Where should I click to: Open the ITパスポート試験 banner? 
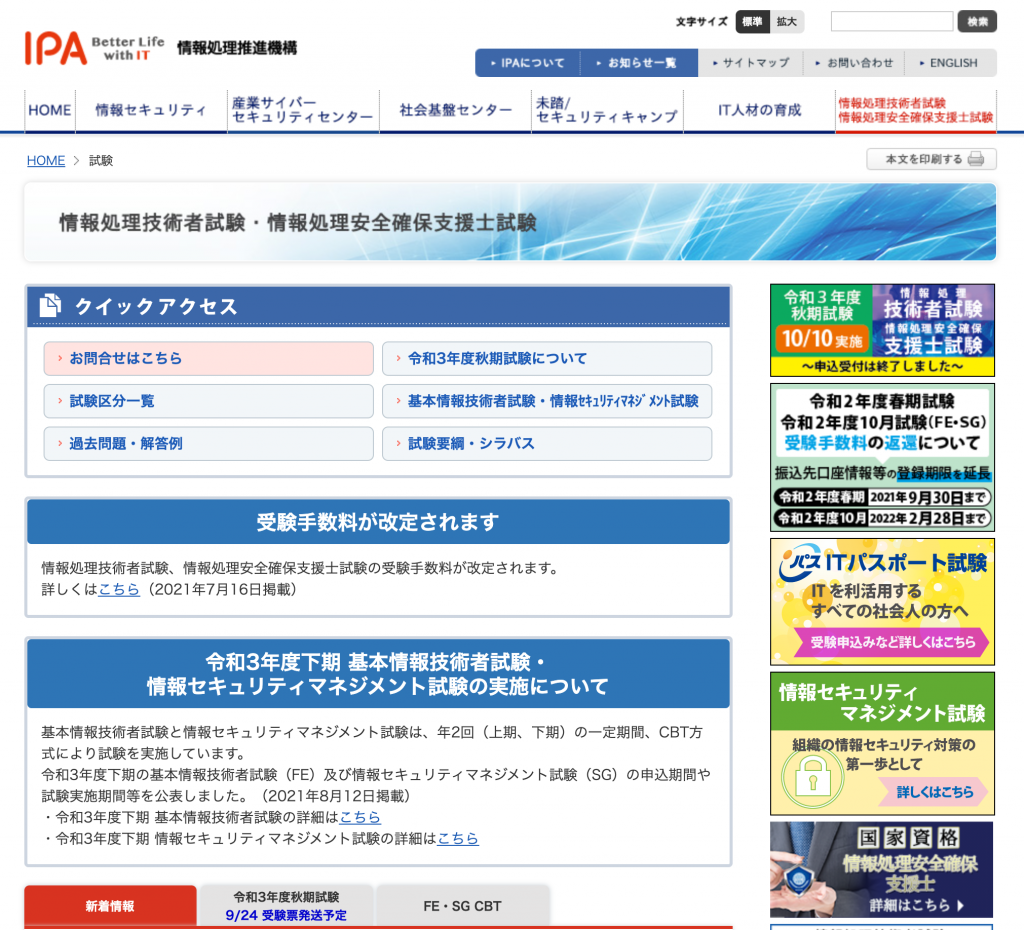(x=882, y=602)
